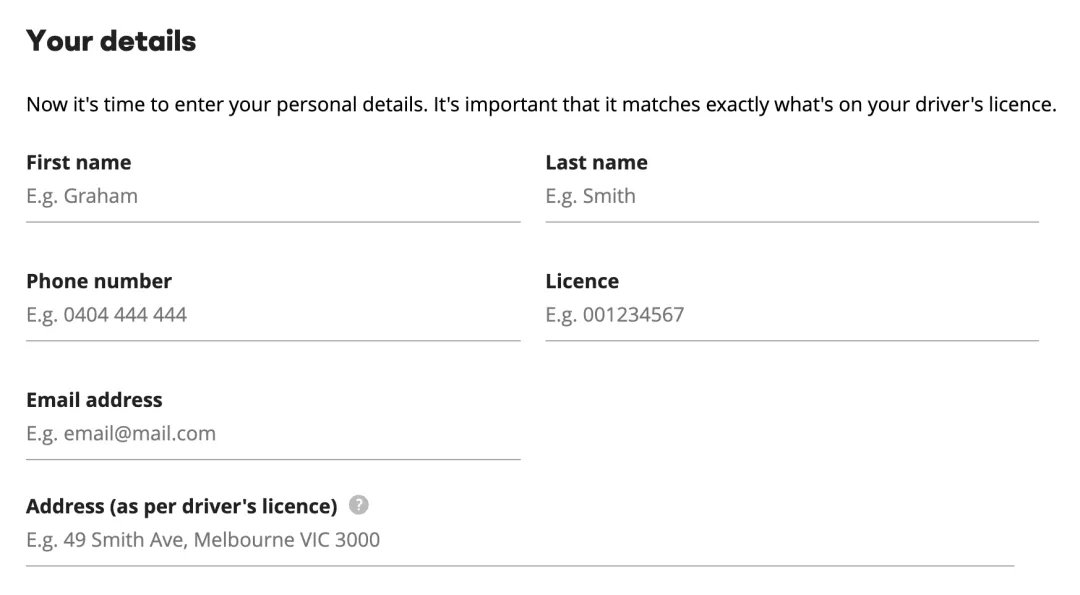Click the E.g. email@mail.com placeholder
The width and height of the screenshot is (1080, 595).
point(121,434)
